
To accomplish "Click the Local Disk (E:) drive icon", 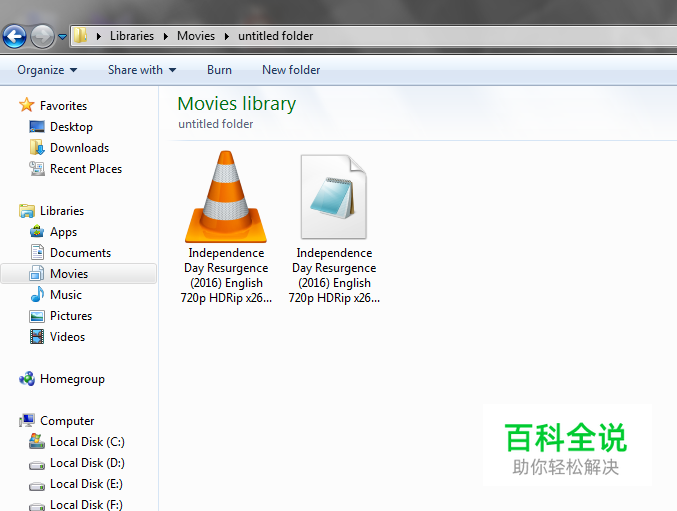I will (37, 486).
